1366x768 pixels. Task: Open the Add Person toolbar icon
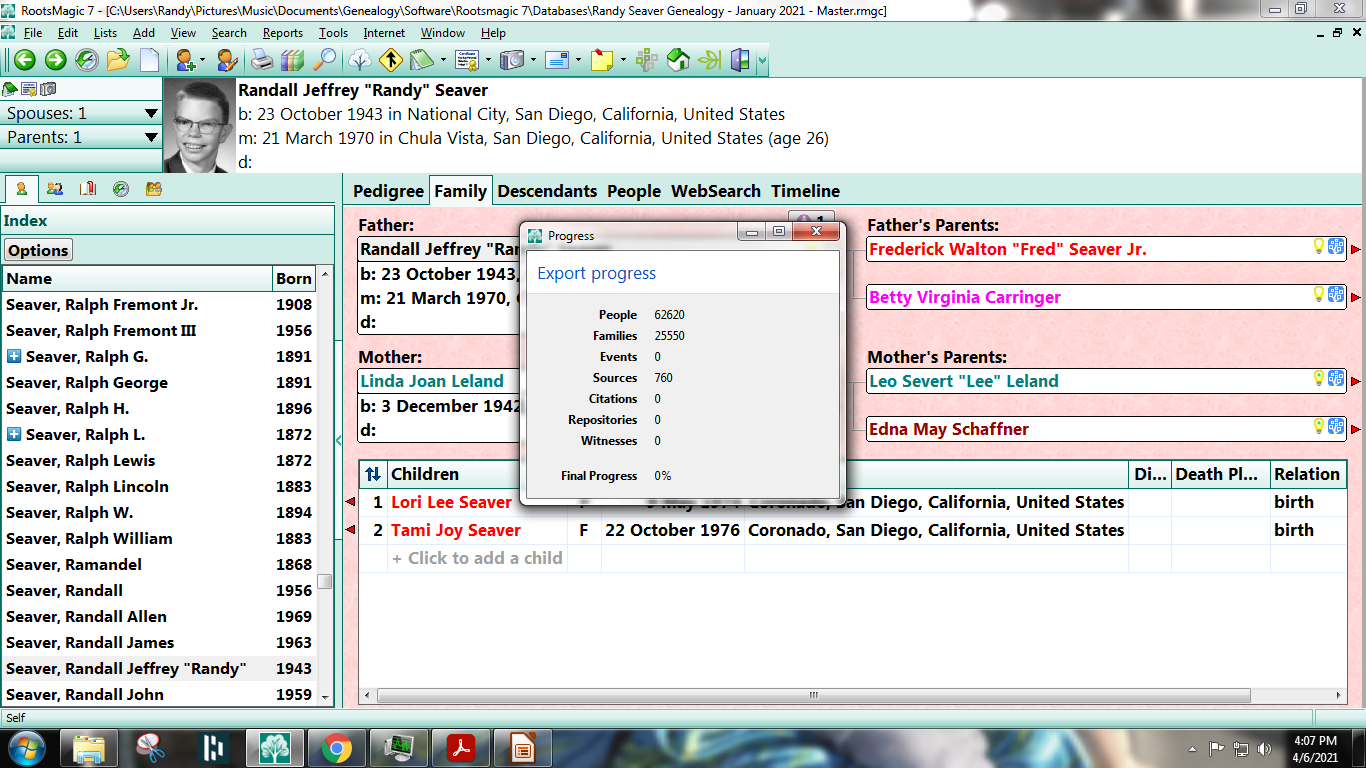[x=187, y=60]
